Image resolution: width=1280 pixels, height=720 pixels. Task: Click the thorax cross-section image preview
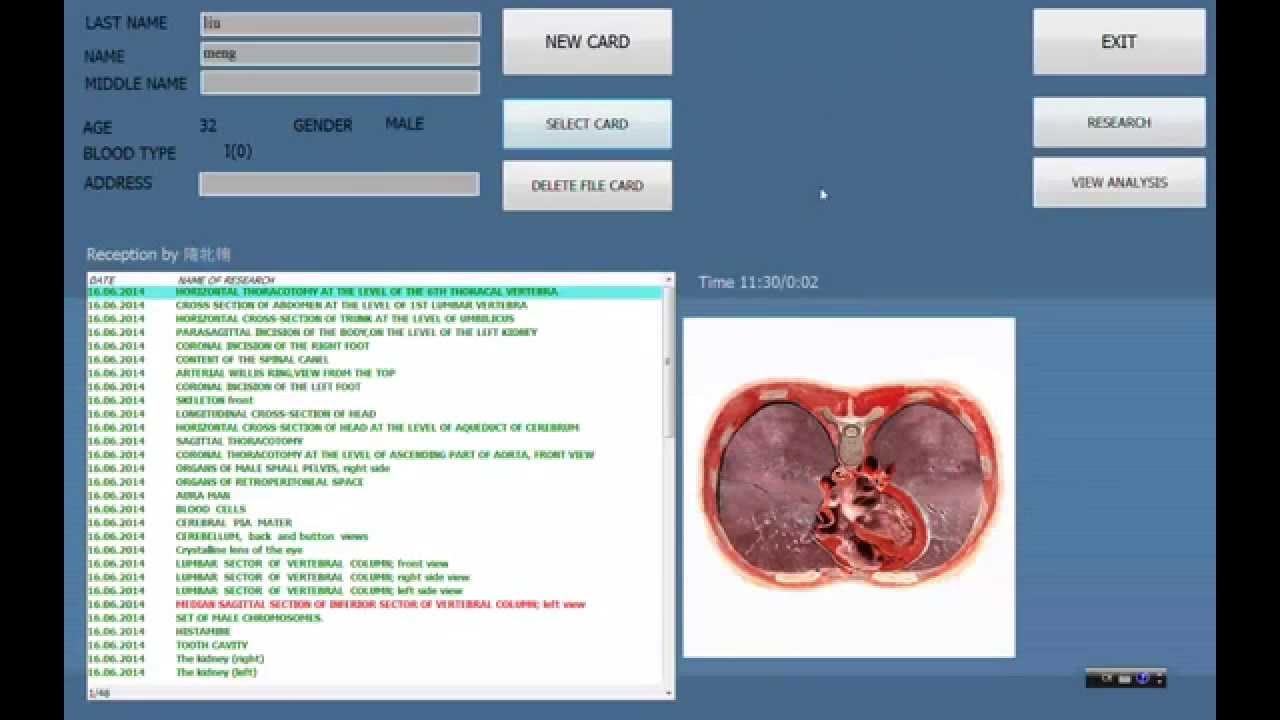pos(848,487)
